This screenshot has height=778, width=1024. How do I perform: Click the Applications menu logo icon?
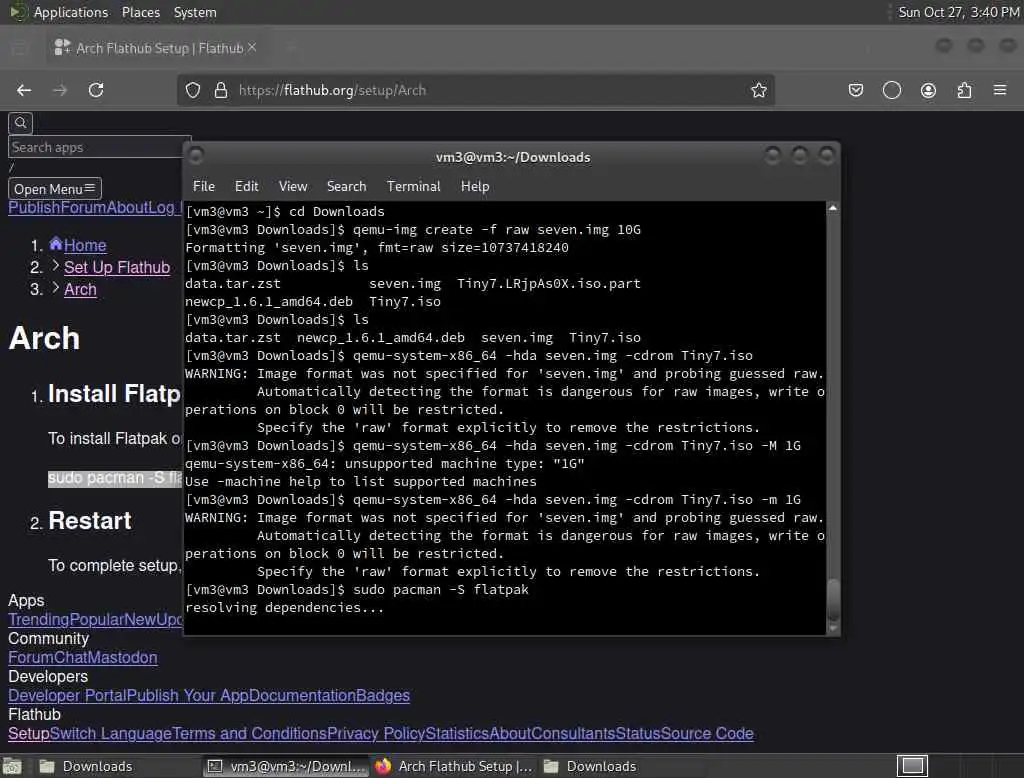[18, 12]
